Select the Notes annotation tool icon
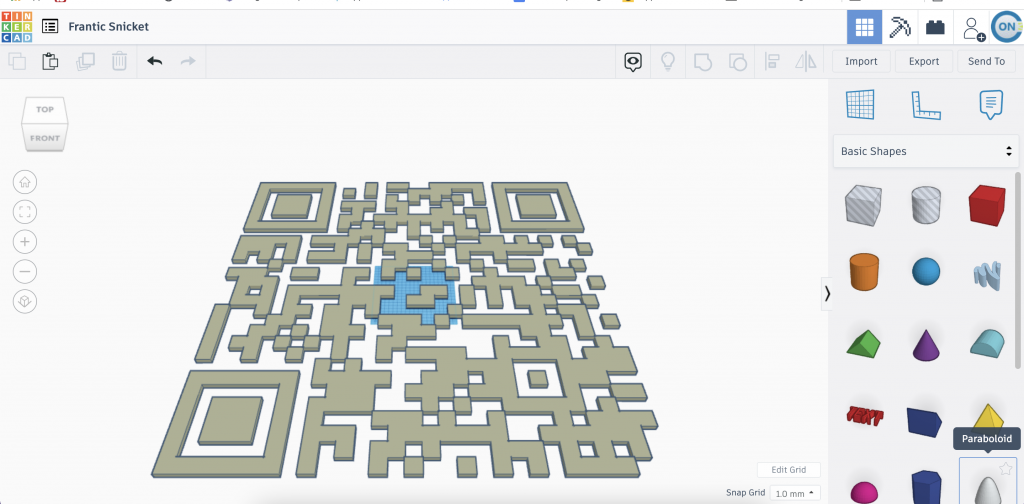The image size is (1024, 504). pyautogui.click(x=991, y=104)
